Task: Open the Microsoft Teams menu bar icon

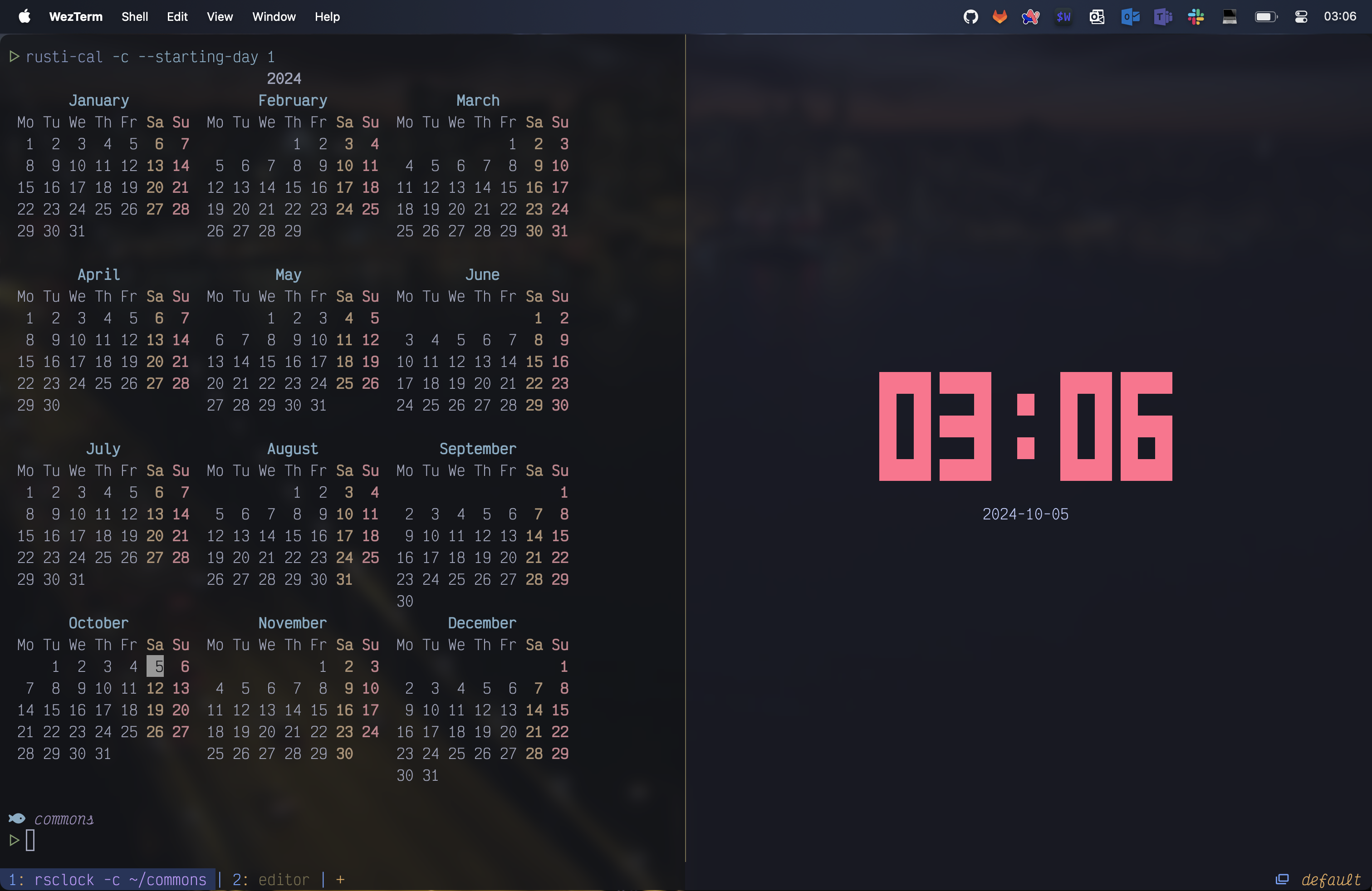Action: [1163, 17]
